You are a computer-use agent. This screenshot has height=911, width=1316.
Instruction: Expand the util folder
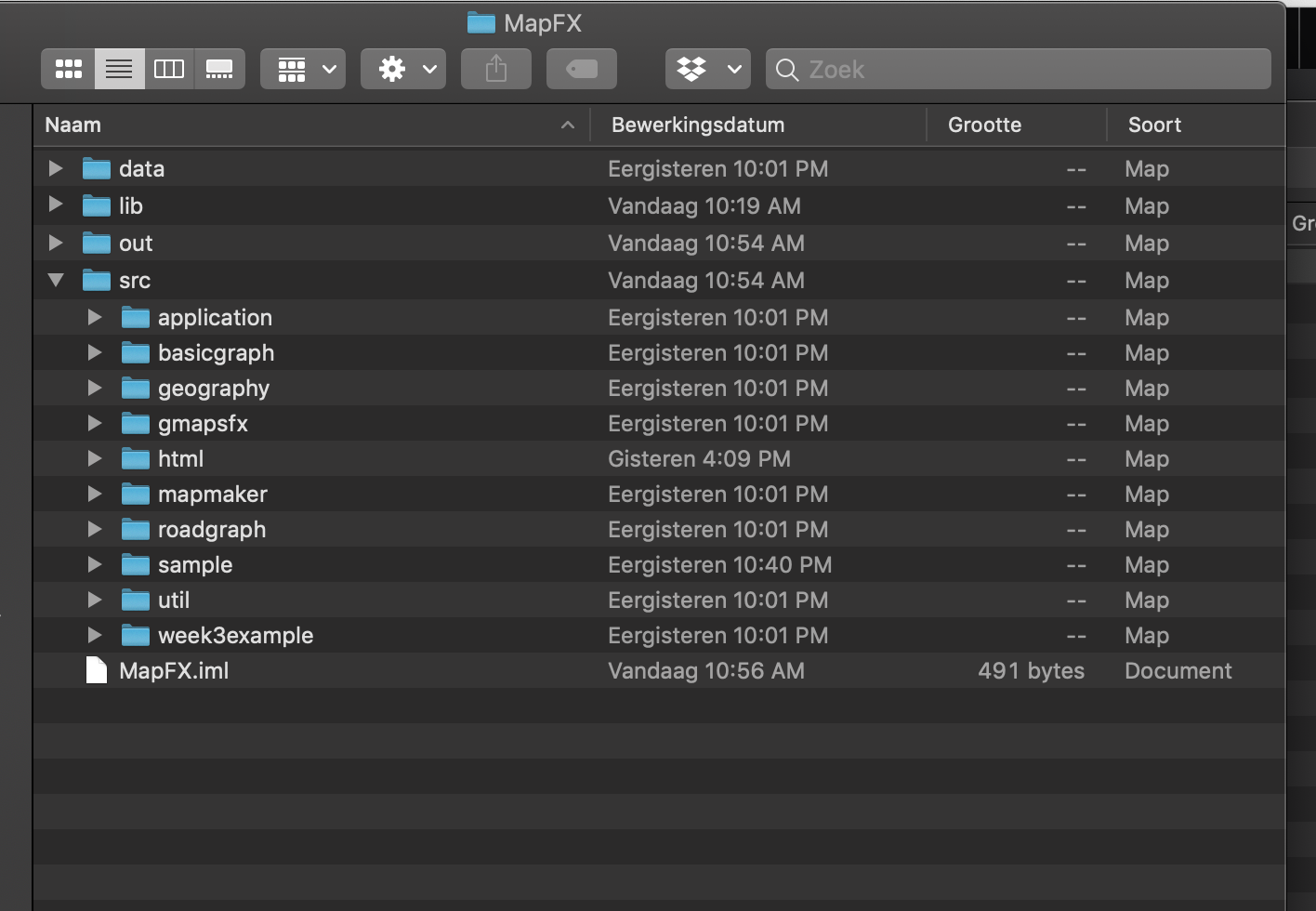(95, 600)
